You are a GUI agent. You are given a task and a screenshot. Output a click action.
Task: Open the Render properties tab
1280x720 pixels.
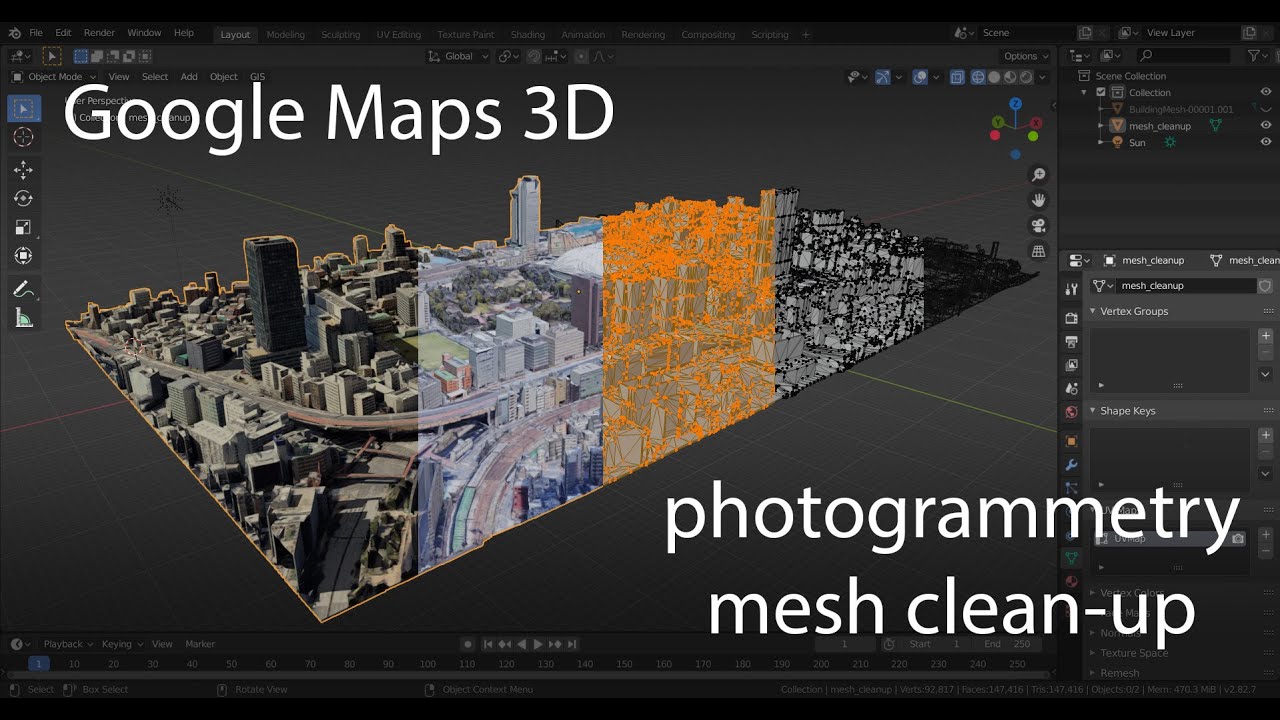(1071, 318)
